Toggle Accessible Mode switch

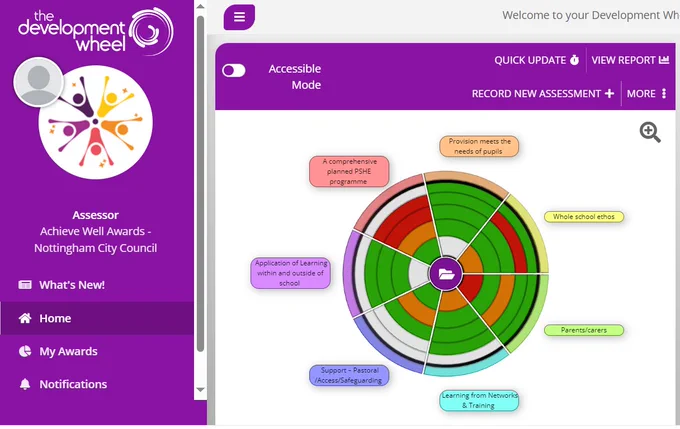(234, 70)
